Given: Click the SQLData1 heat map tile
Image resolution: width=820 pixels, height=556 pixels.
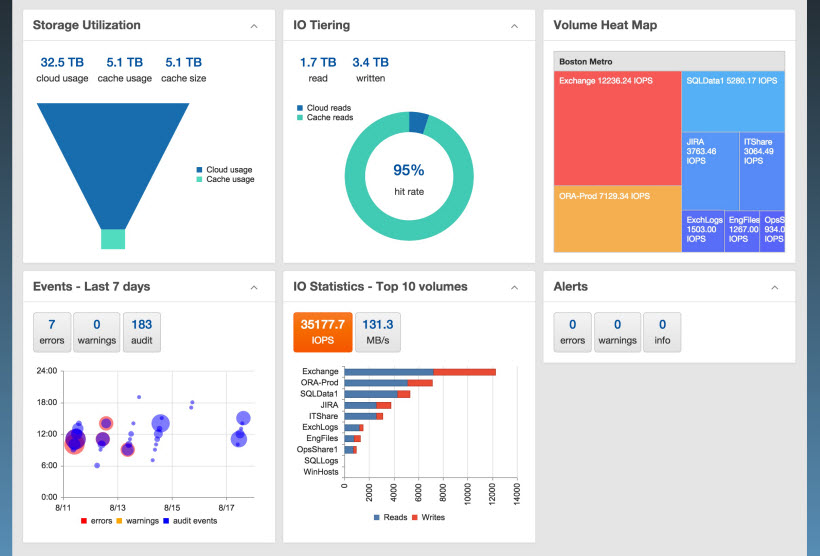Looking at the screenshot, I should coord(734,101).
